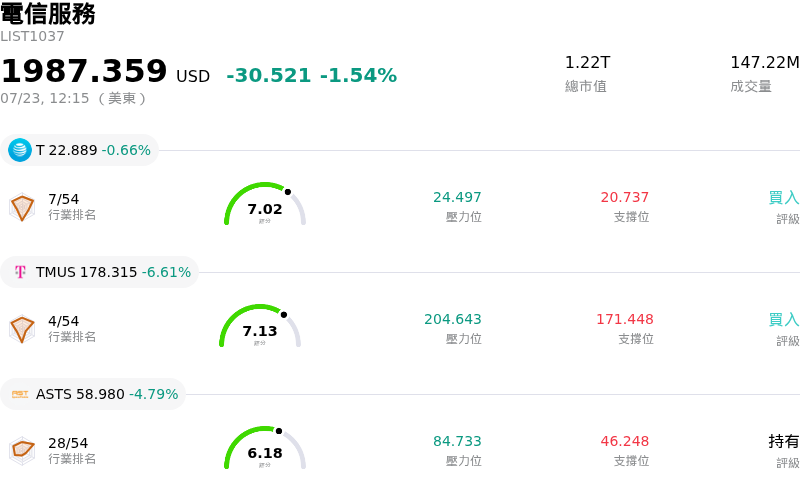Click the AT&T globe logo icon
Viewport: 800px width, 488px height.
pos(20,150)
